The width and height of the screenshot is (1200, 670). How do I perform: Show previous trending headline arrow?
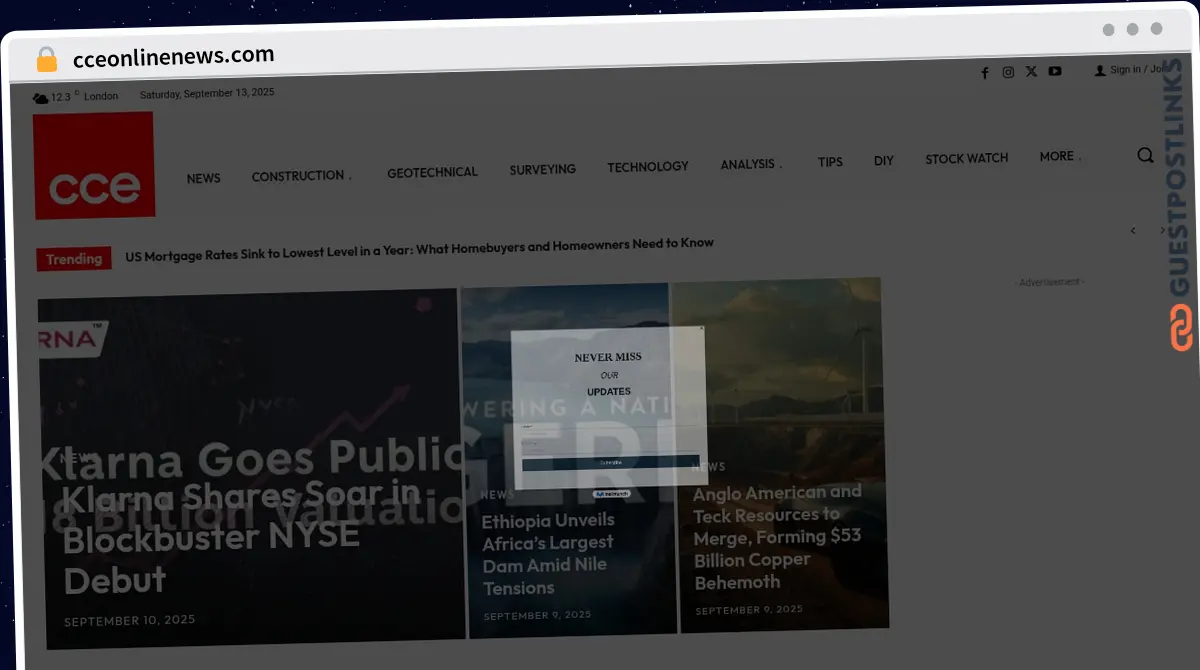(x=1133, y=231)
